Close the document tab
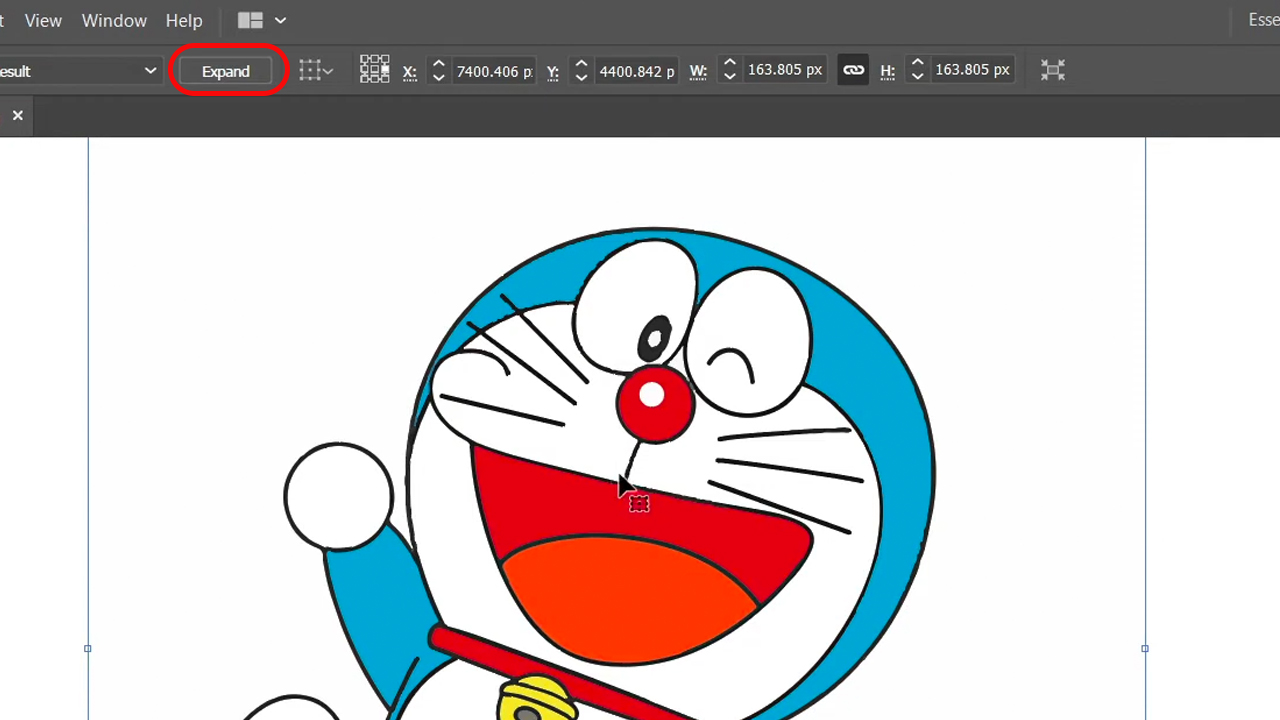 coord(17,115)
